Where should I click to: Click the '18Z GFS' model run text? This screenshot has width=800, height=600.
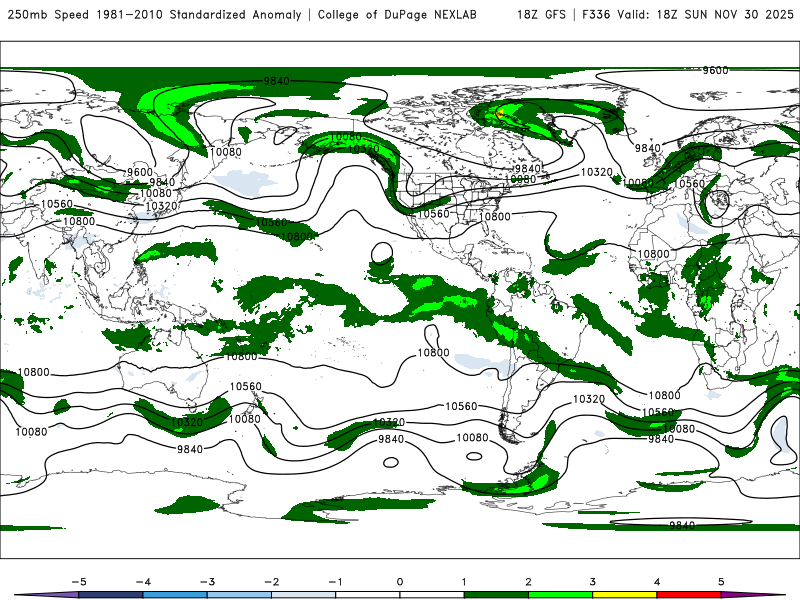pyautogui.click(x=541, y=15)
